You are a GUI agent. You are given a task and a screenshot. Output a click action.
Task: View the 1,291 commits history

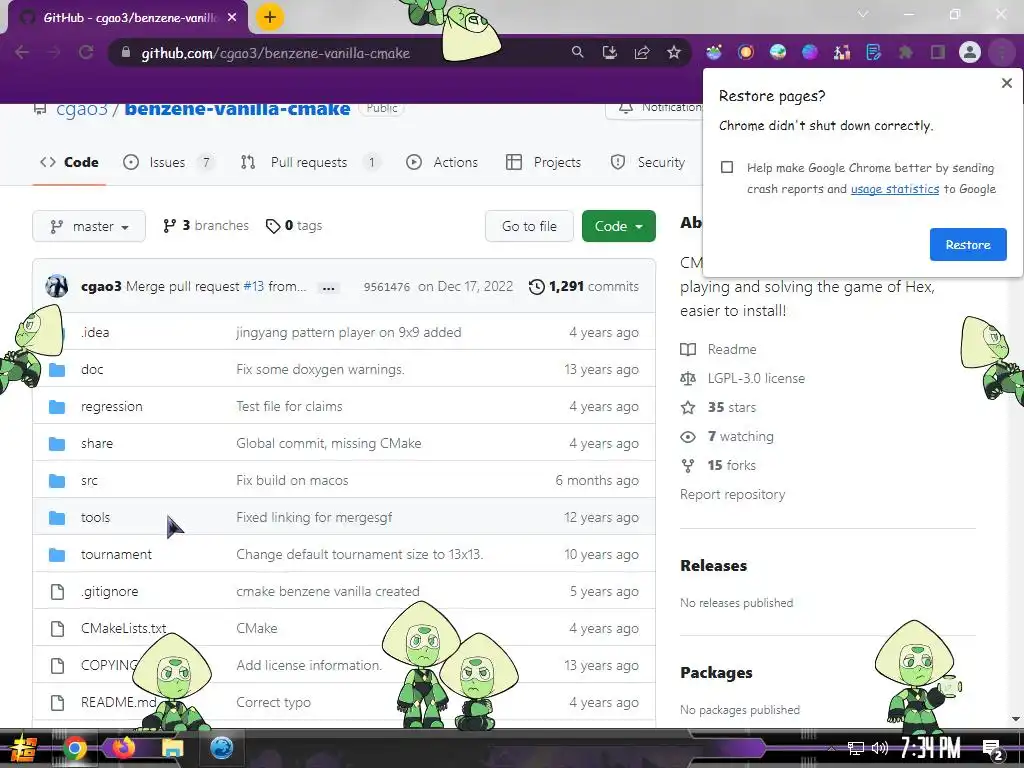(584, 286)
